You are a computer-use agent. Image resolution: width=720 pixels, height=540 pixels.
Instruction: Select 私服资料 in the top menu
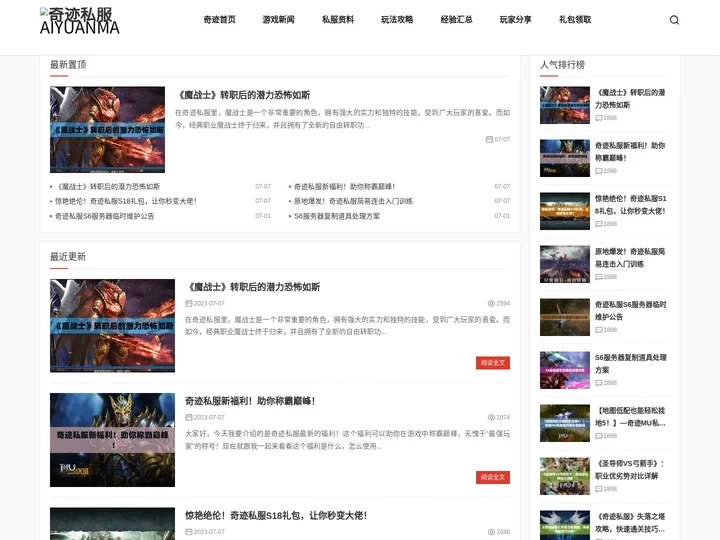(x=338, y=20)
